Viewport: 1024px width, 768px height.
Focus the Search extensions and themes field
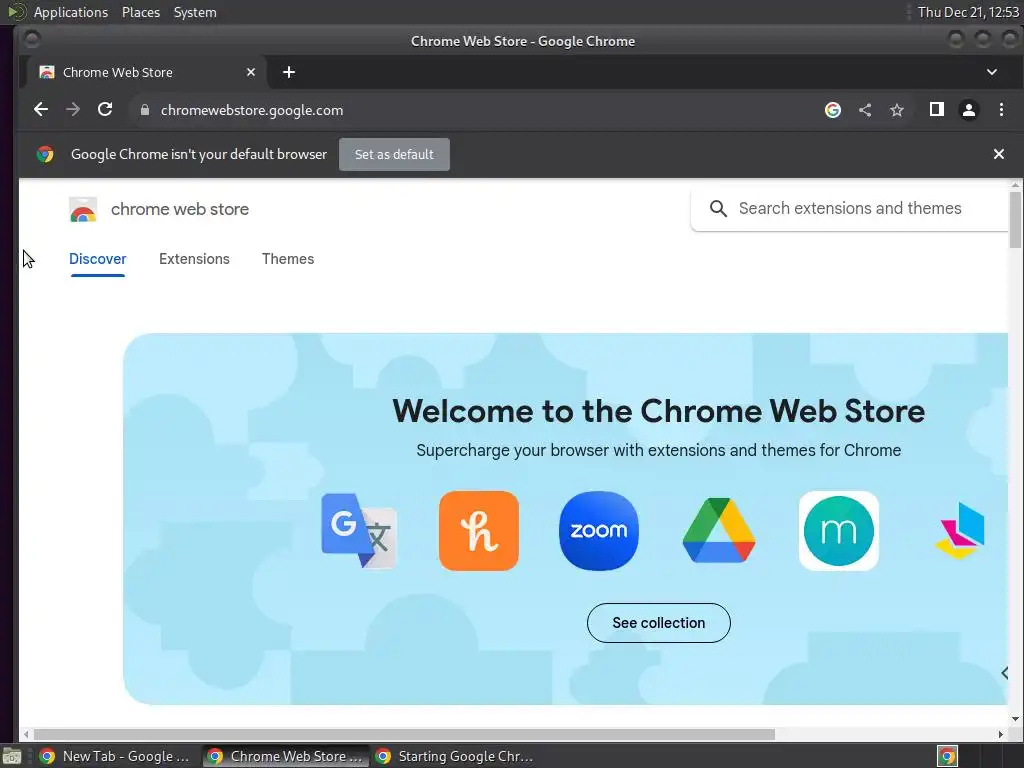850,208
